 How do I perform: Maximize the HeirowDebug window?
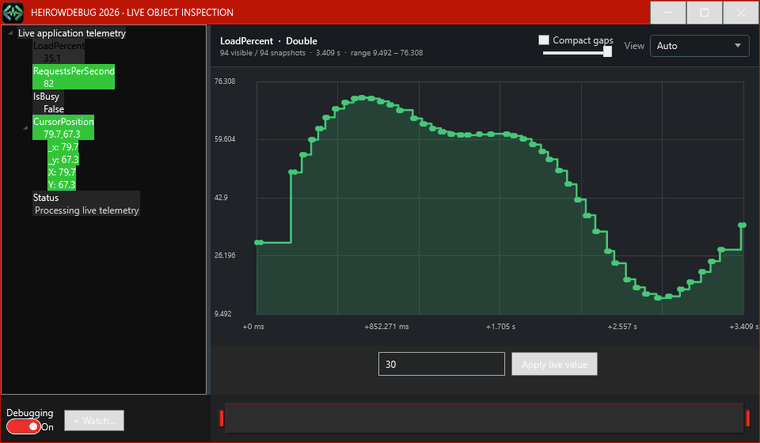click(x=705, y=13)
